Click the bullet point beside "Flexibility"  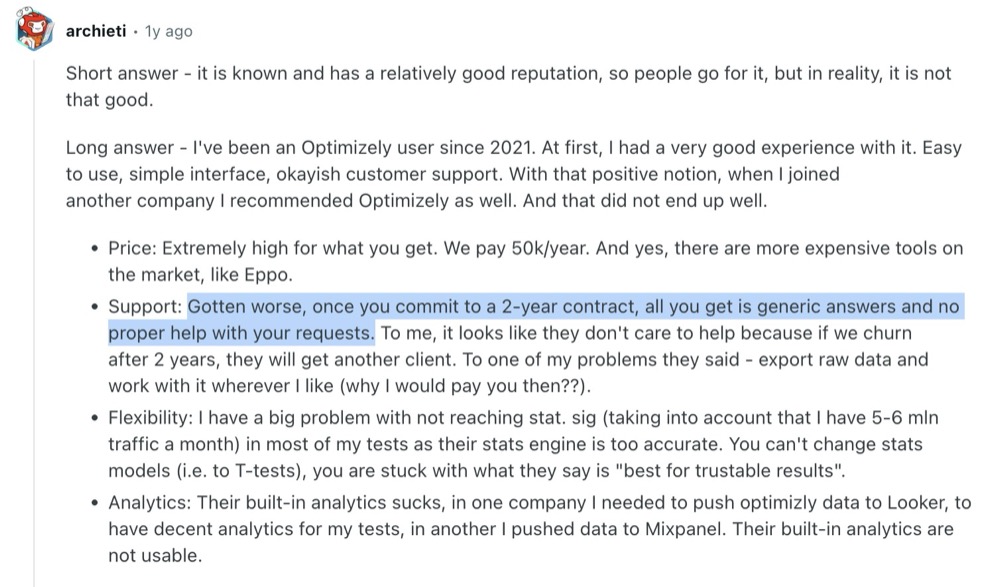pyautogui.click(x=94, y=419)
